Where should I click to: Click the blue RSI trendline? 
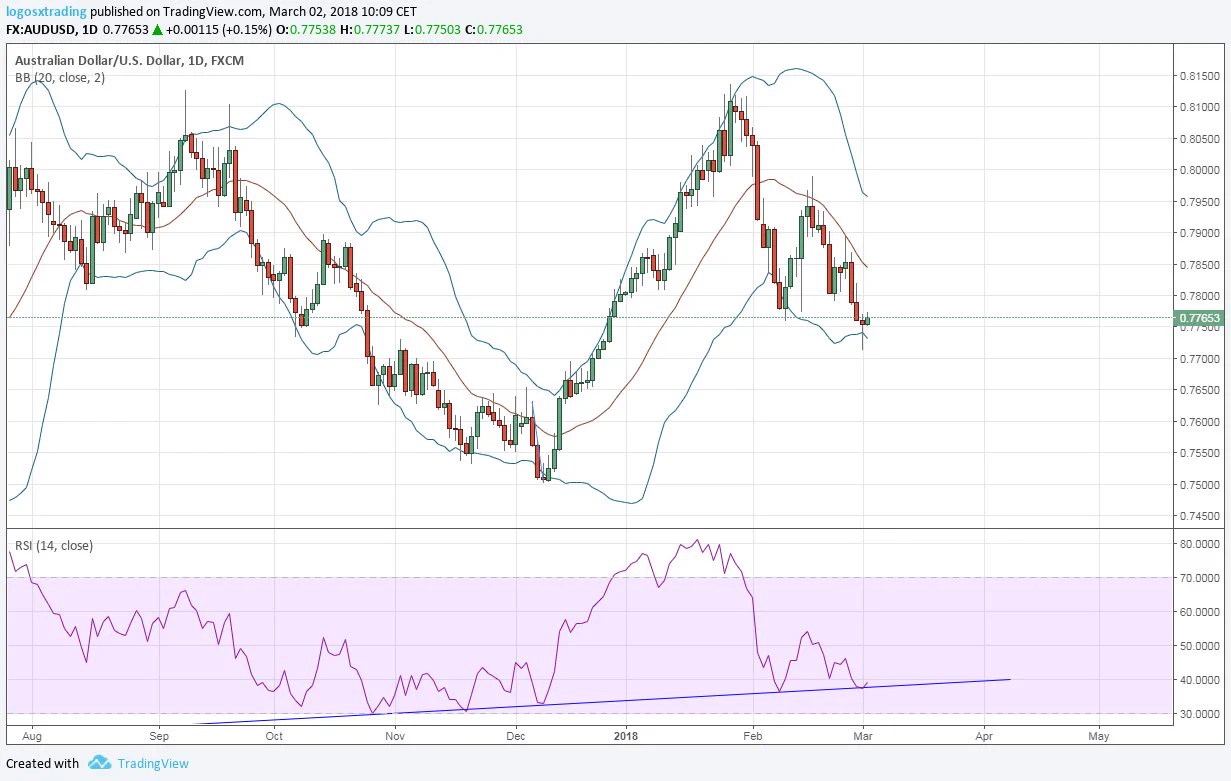coord(600,701)
